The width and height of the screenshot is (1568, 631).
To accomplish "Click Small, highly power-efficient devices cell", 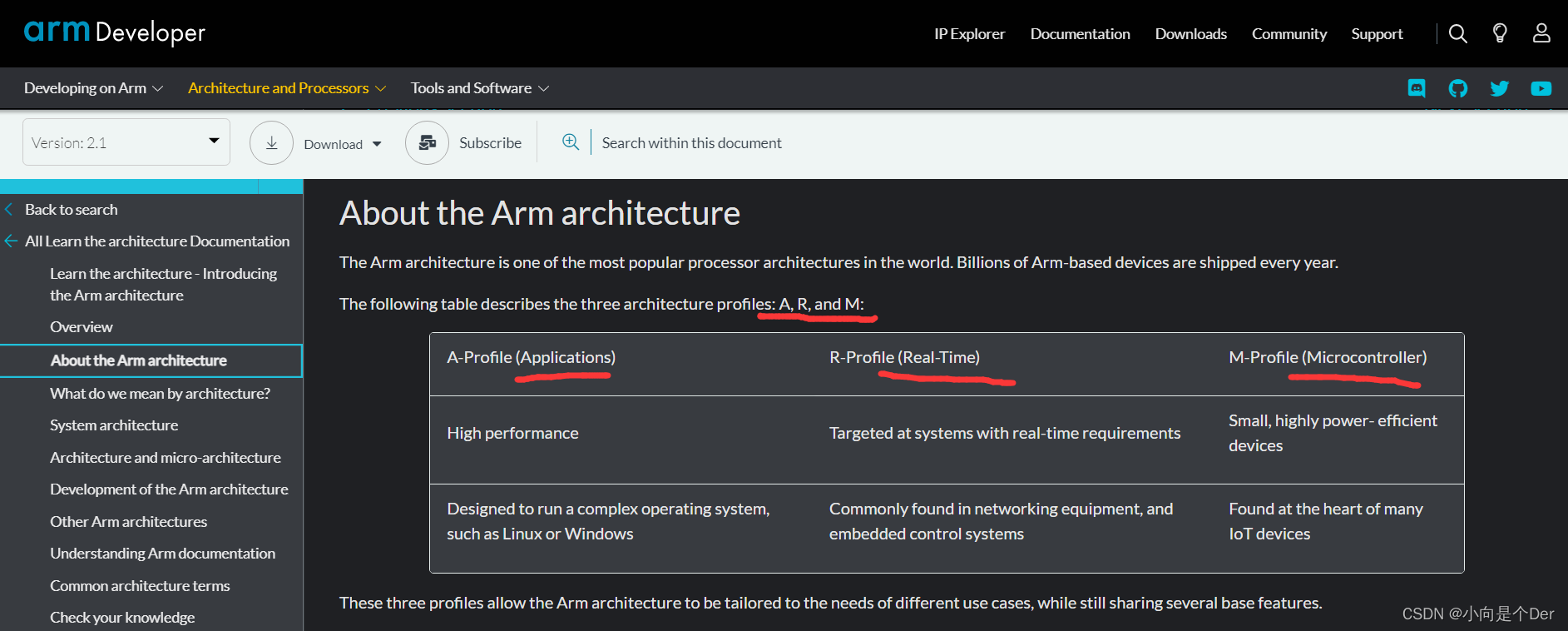I will [x=1333, y=433].
